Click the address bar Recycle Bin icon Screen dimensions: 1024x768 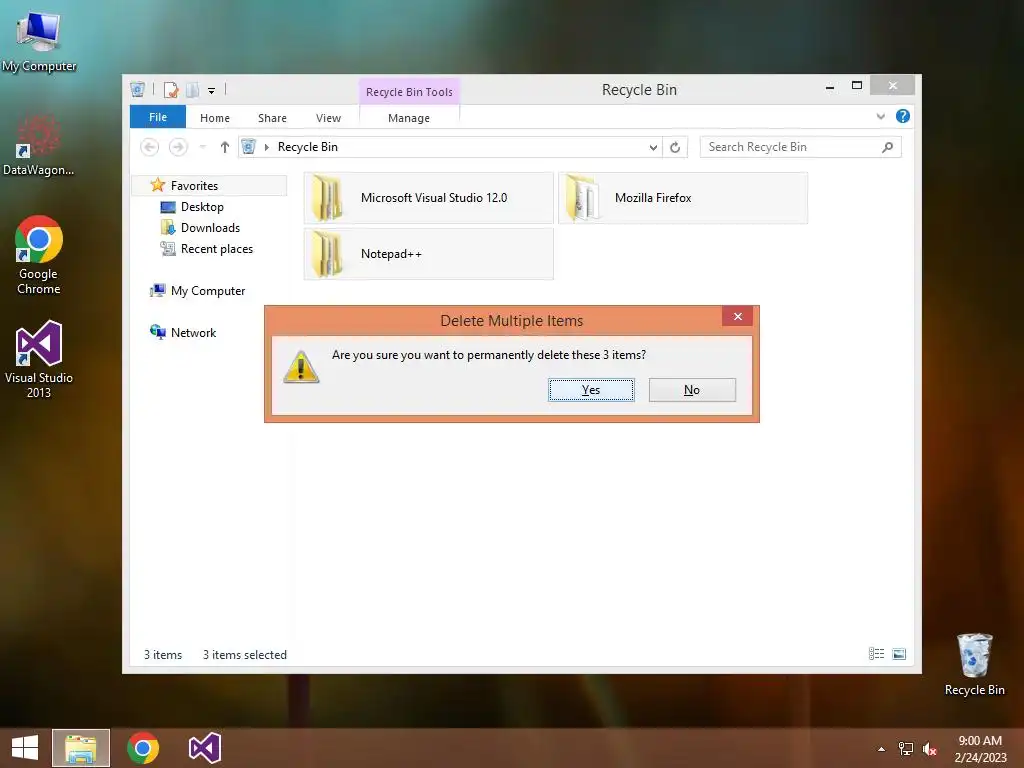coord(248,147)
